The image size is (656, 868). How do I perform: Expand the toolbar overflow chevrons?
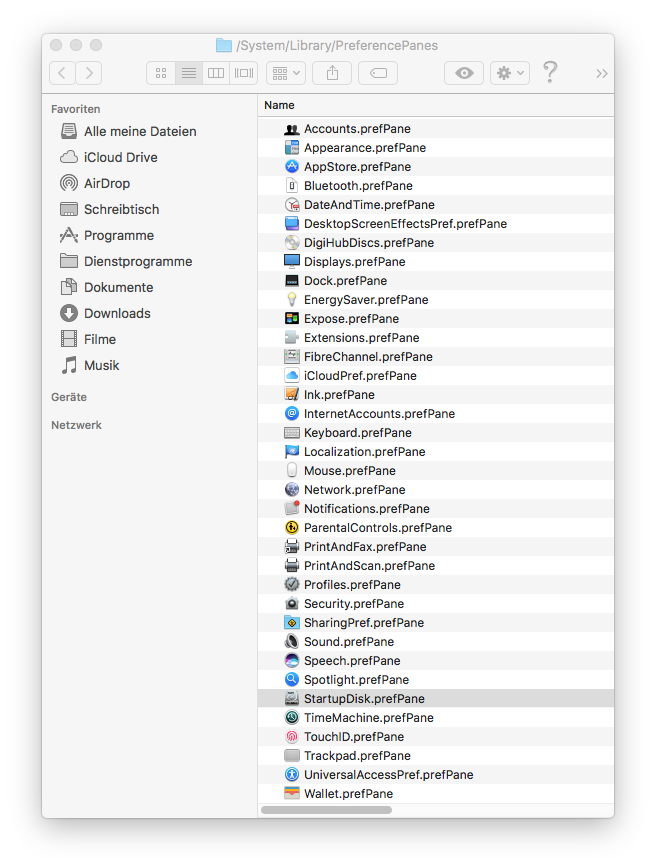point(602,74)
